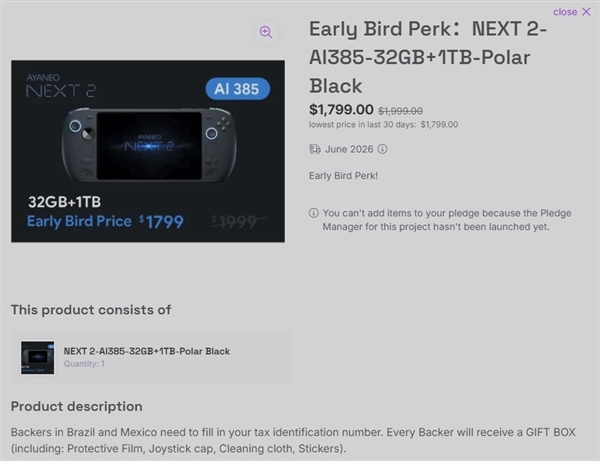Click the Early Bird Perk! description line
Screen dimensions: 600x461
[343, 176]
